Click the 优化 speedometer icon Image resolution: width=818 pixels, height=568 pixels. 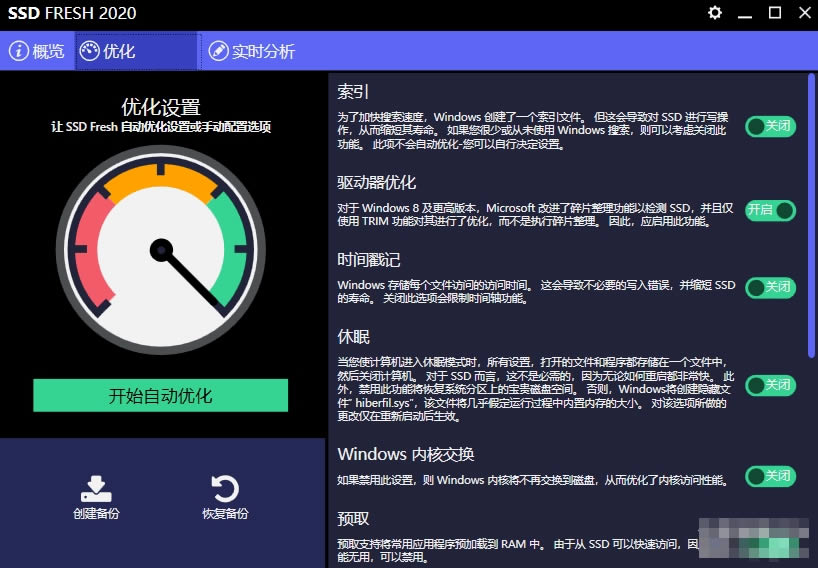pos(90,51)
